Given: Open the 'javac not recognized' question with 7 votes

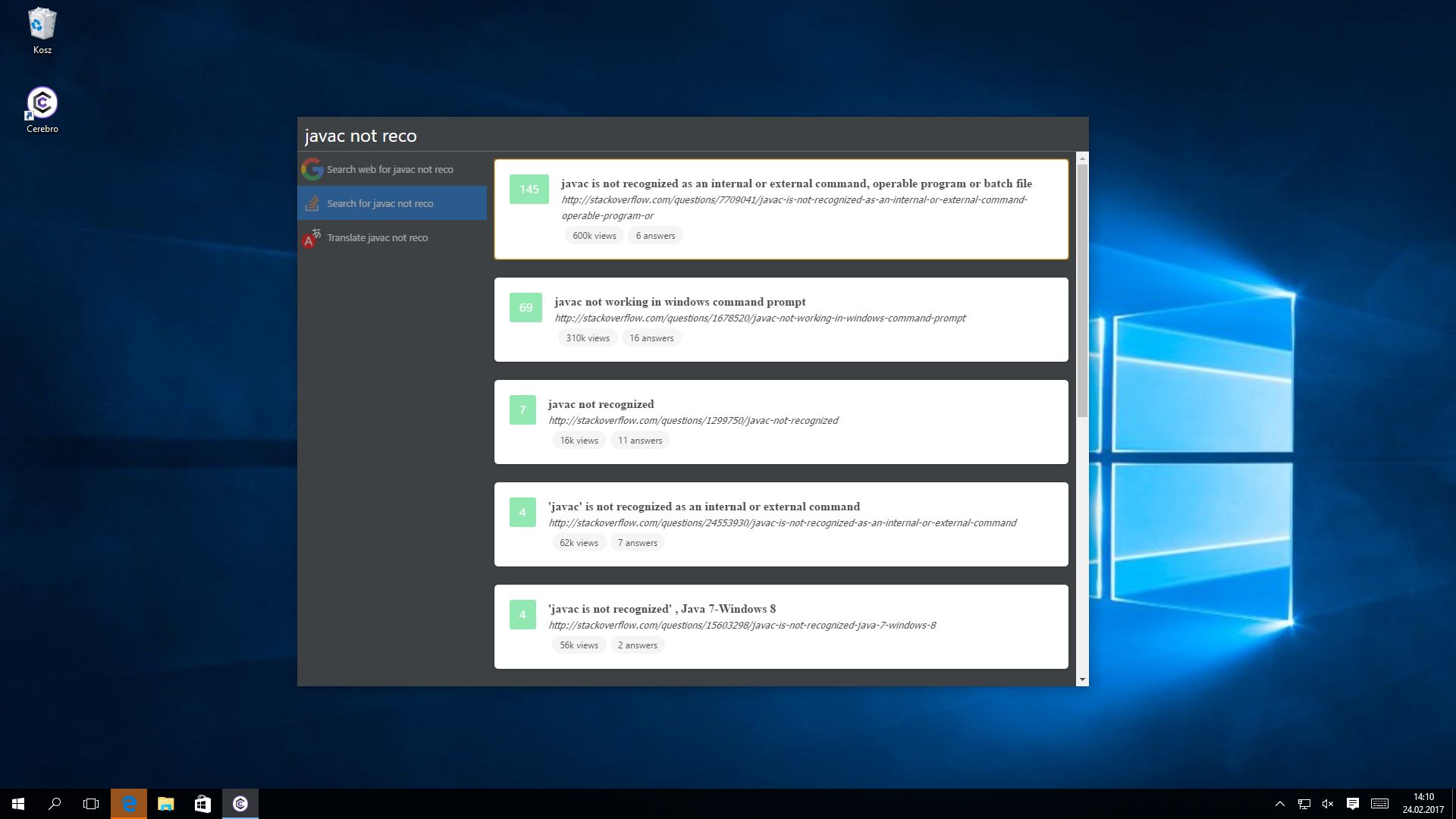Looking at the screenshot, I should click(601, 404).
